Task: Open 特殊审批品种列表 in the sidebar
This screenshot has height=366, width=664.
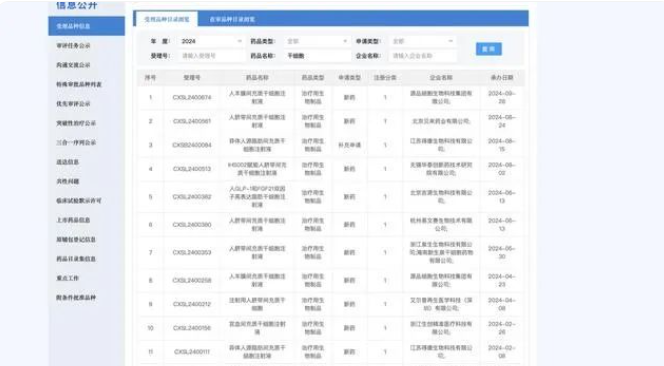Action: pyautogui.click(x=79, y=84)
